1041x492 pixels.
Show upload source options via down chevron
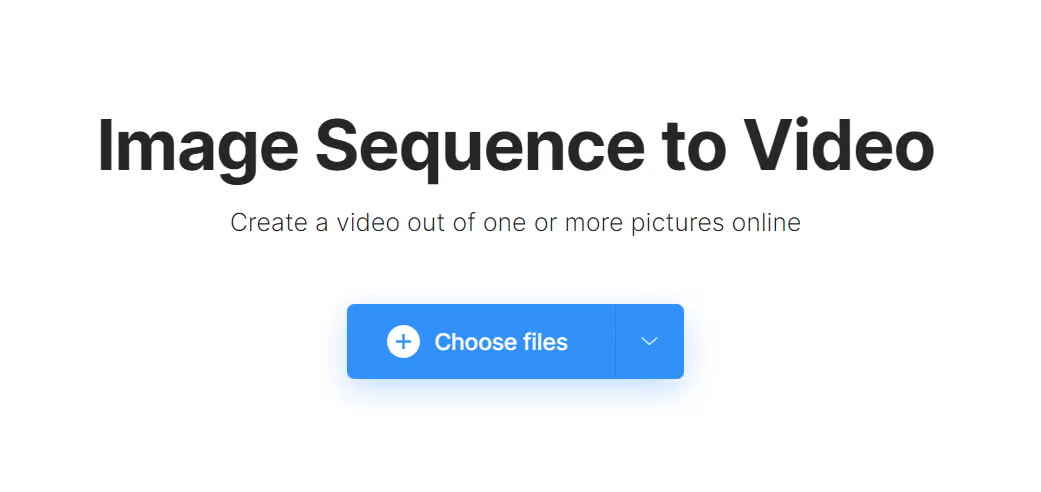(649, 341)
